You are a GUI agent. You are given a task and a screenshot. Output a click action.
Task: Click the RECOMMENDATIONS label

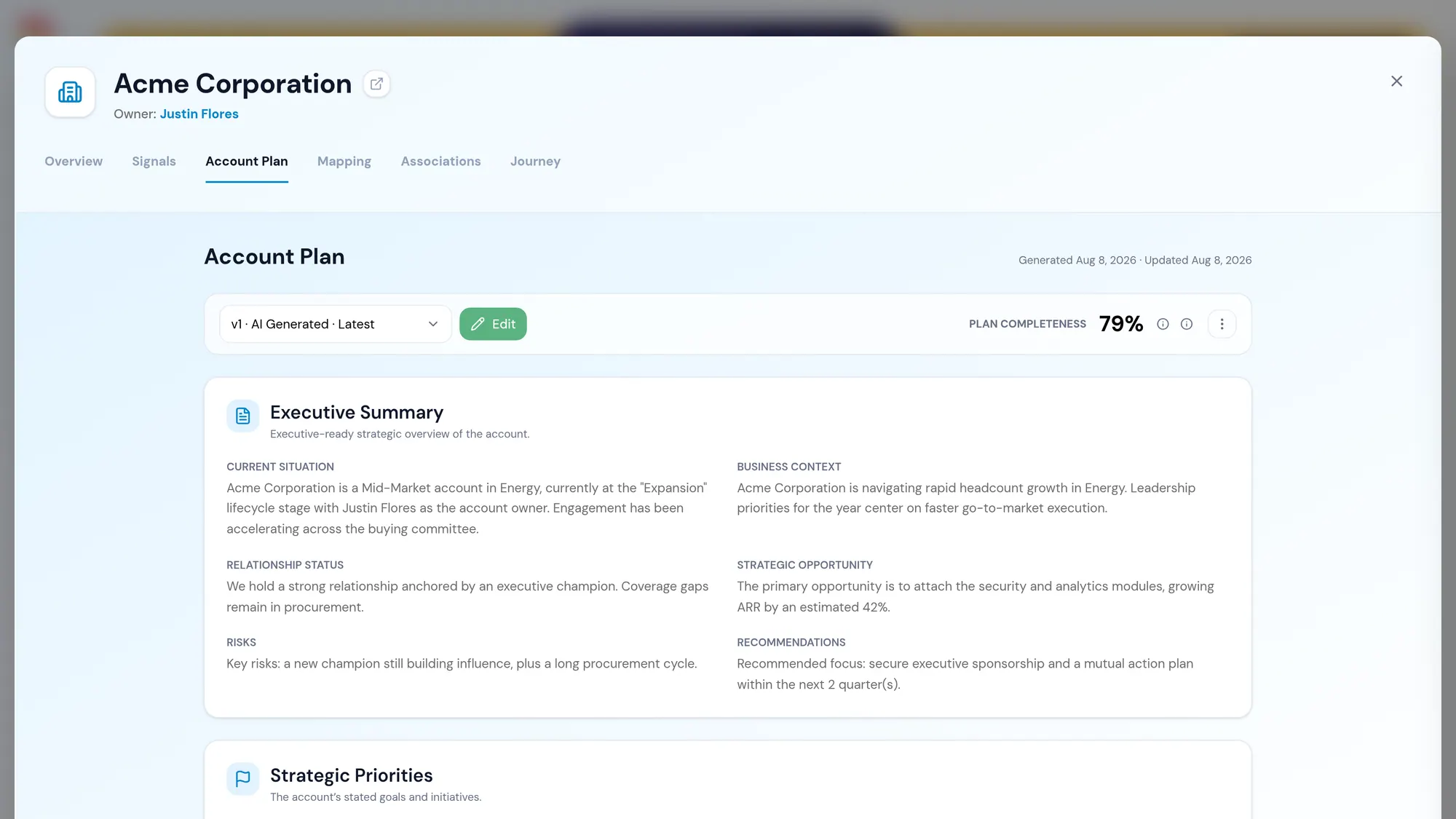[791, 642]
